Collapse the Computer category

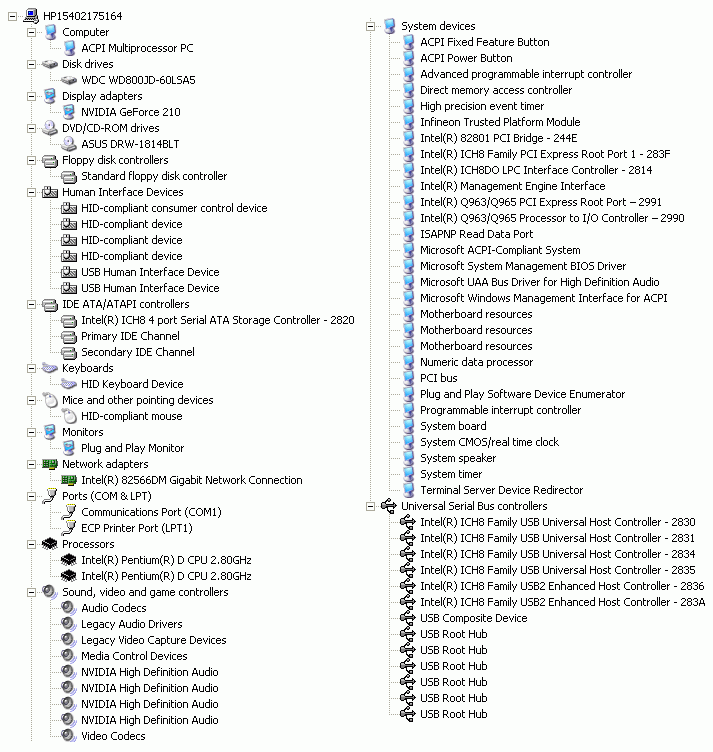tap(32, 32)
